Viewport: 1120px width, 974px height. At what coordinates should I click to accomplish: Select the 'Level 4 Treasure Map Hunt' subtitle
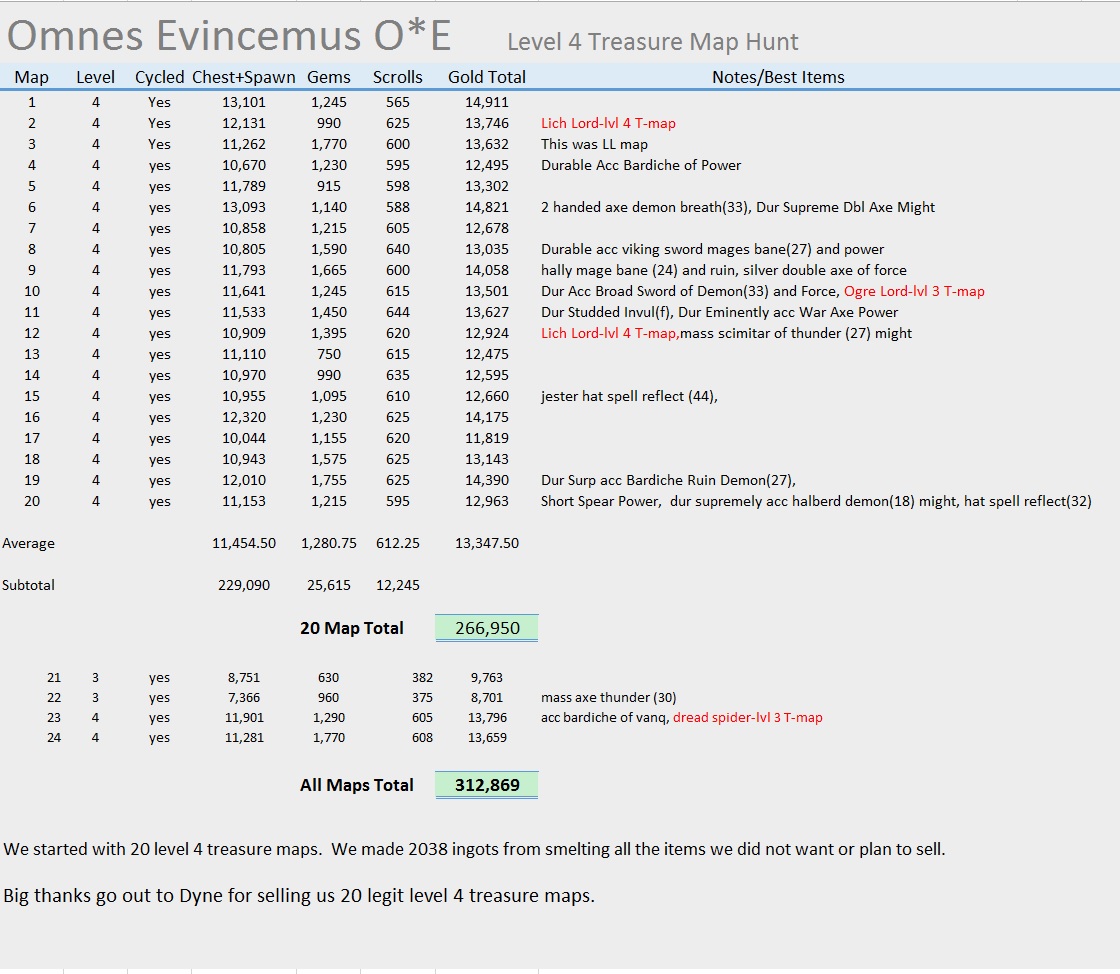[x=652, y=42]
